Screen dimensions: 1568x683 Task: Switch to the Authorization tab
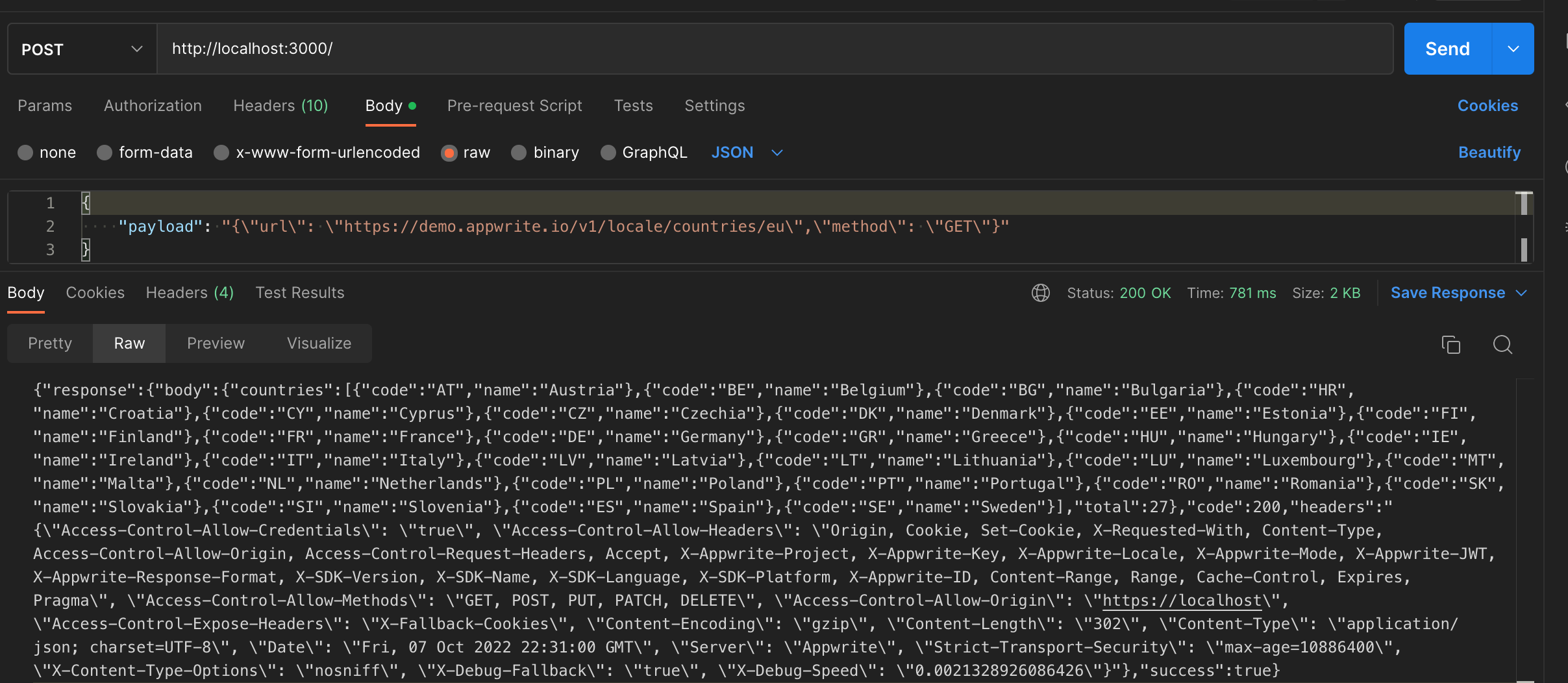point(153,106)
